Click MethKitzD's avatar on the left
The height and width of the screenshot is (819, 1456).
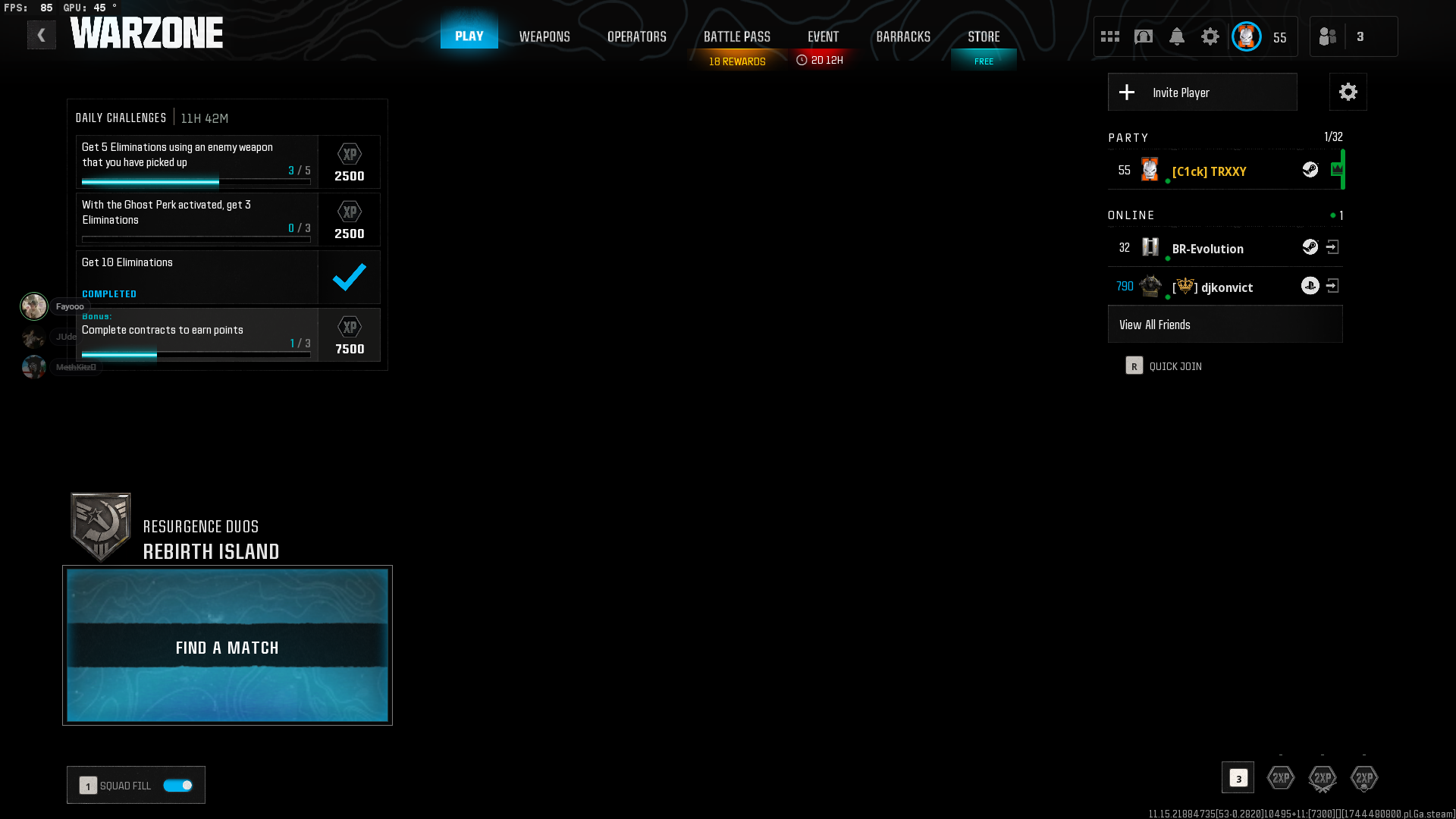34,367
